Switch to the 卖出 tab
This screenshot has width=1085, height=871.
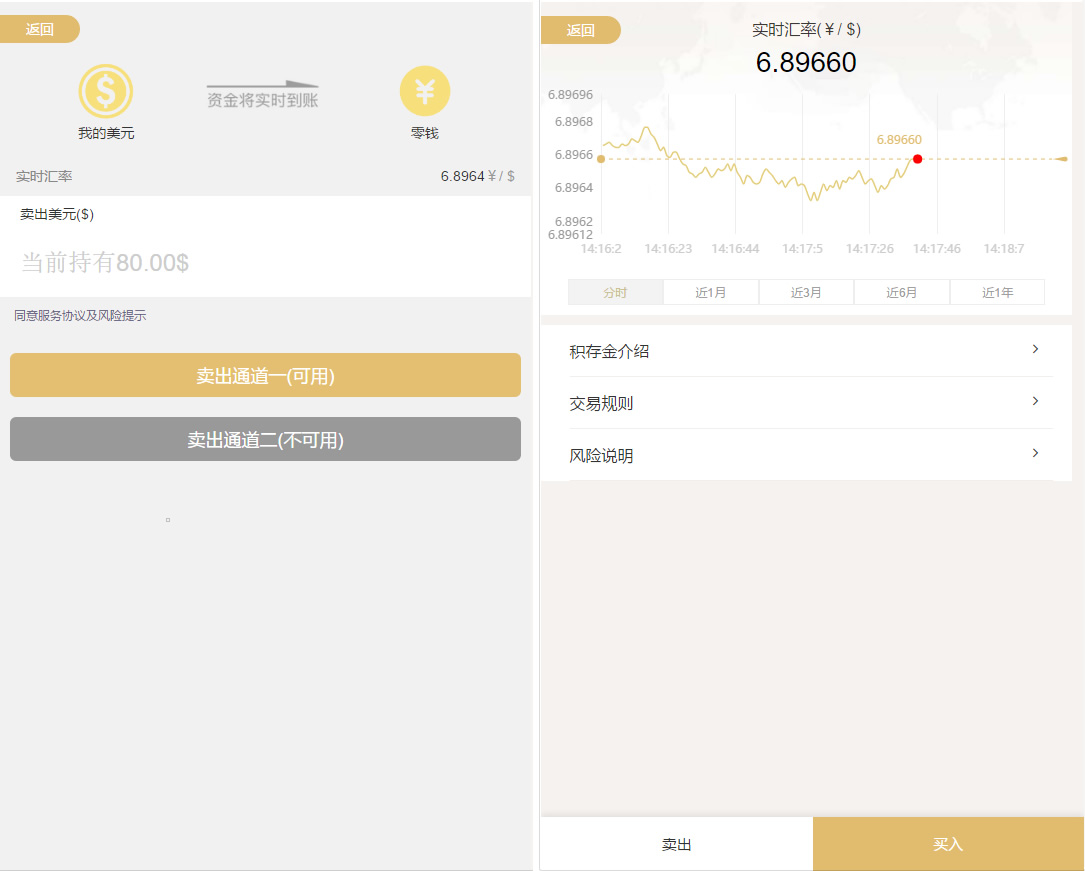coord(676,843)
